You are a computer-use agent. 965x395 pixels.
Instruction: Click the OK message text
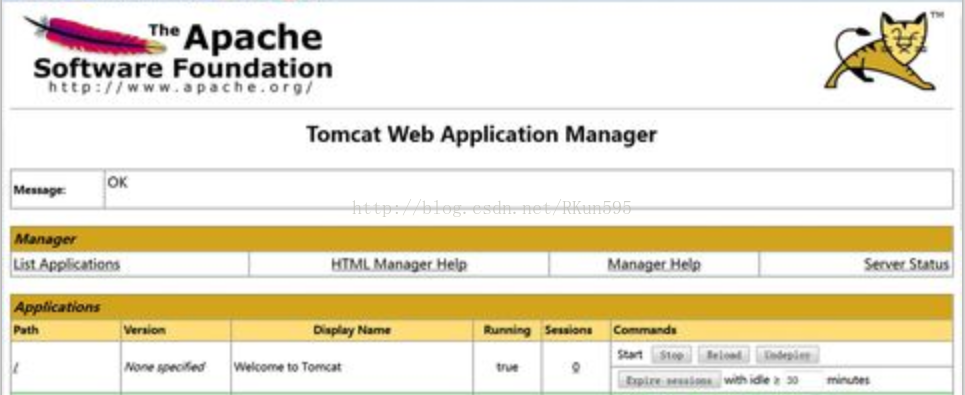[118, 182]
